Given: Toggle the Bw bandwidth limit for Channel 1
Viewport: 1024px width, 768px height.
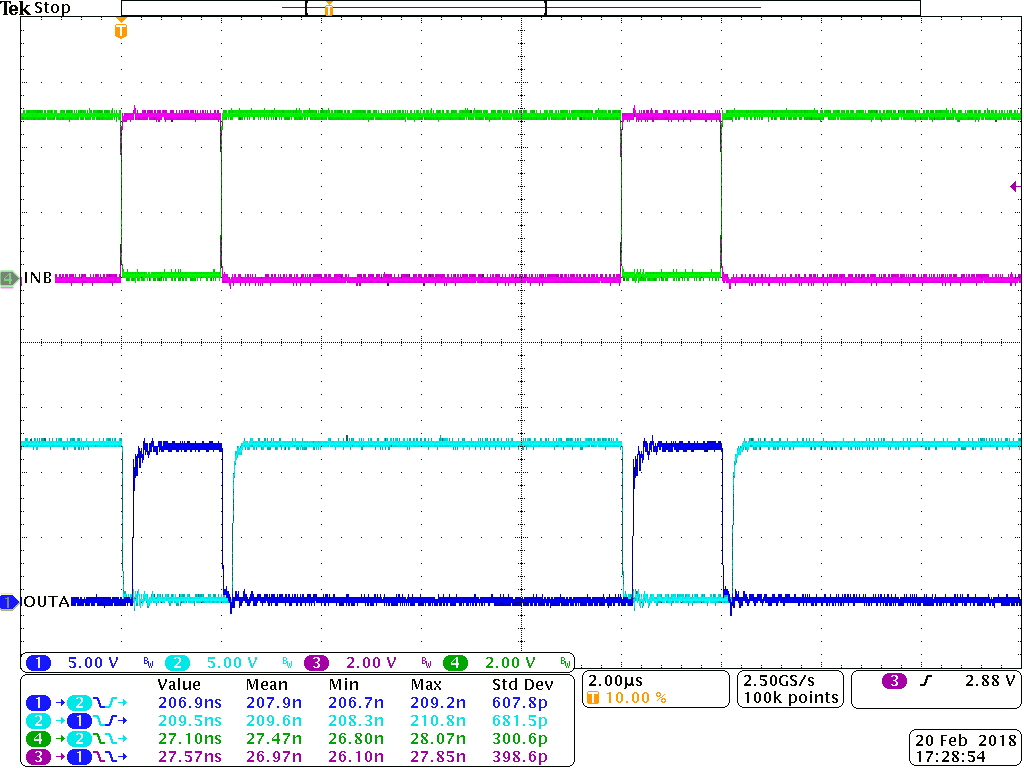Looking at the screenshot, I should coord(146,662).
